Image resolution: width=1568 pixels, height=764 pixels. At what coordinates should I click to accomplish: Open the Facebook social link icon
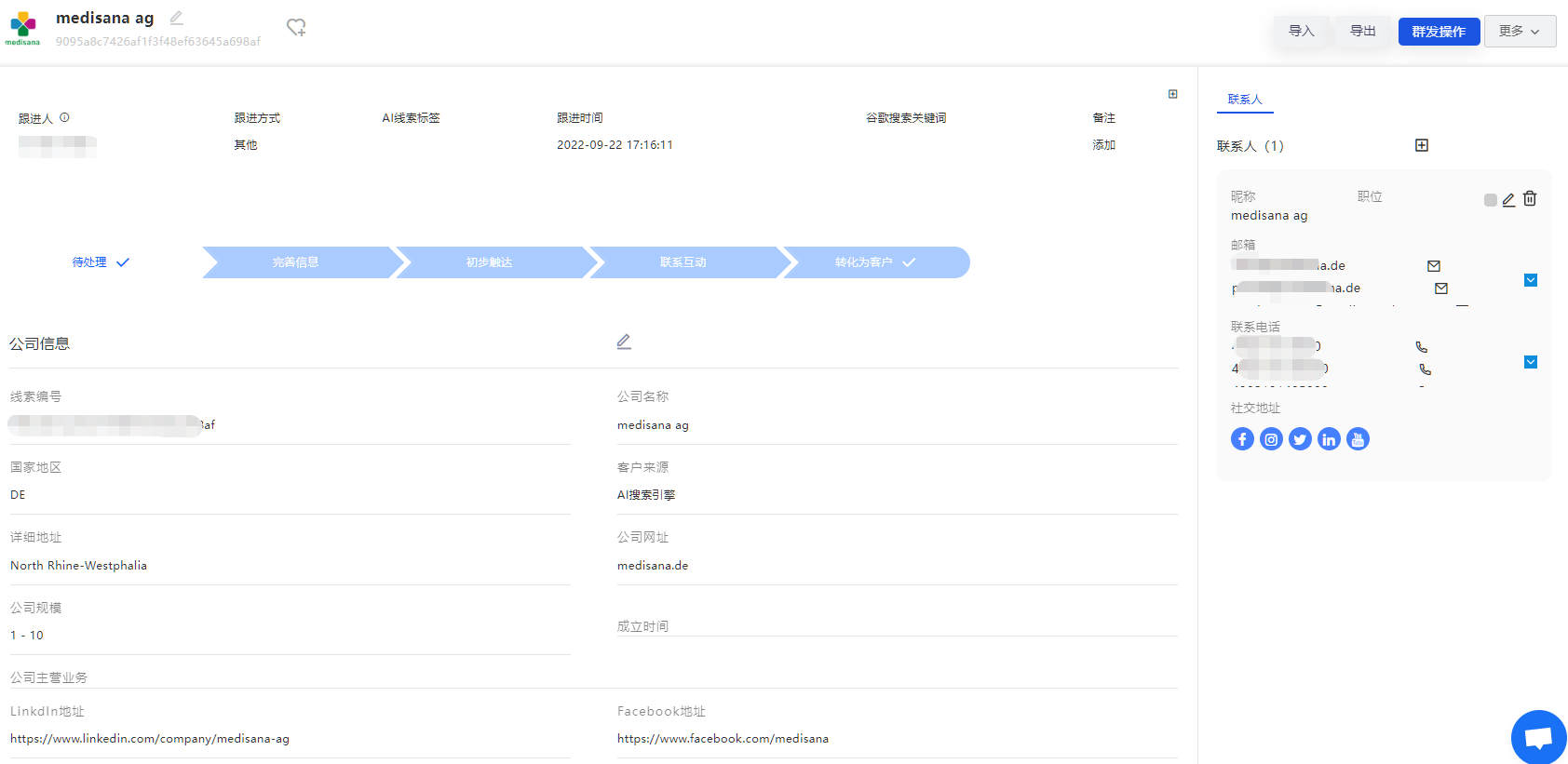pos(1242,439)
